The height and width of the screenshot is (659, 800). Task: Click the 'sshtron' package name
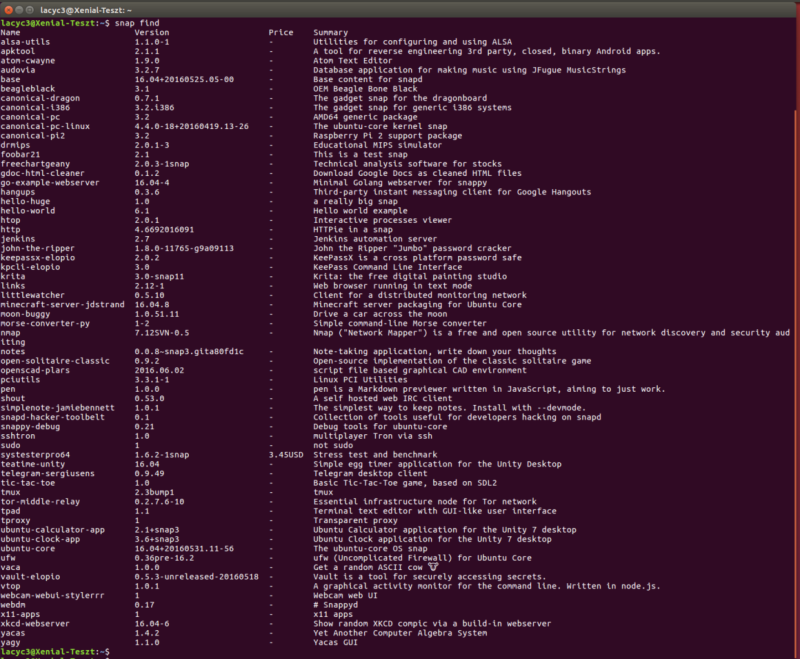point(18,436)
